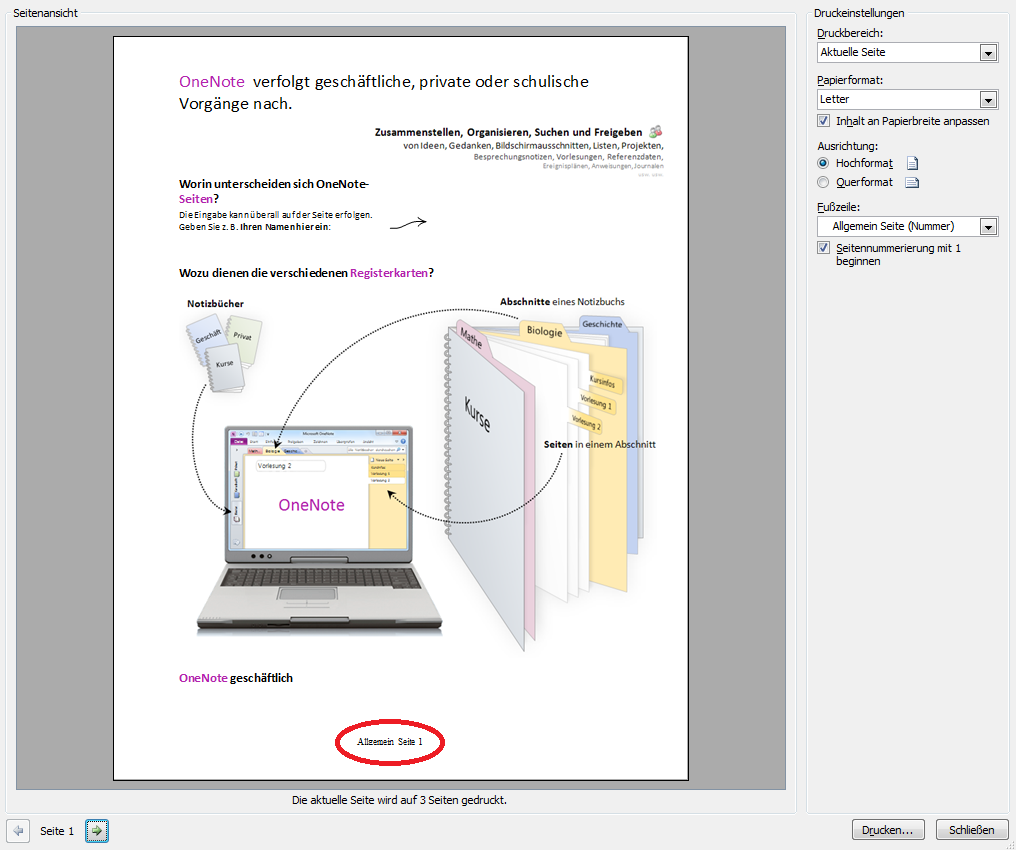Image resolution: width=1016 pixels, height=850 pixels.
Task: Click the 'OneNote geschäftlich' heading in preview
Action: coord(236,678)
